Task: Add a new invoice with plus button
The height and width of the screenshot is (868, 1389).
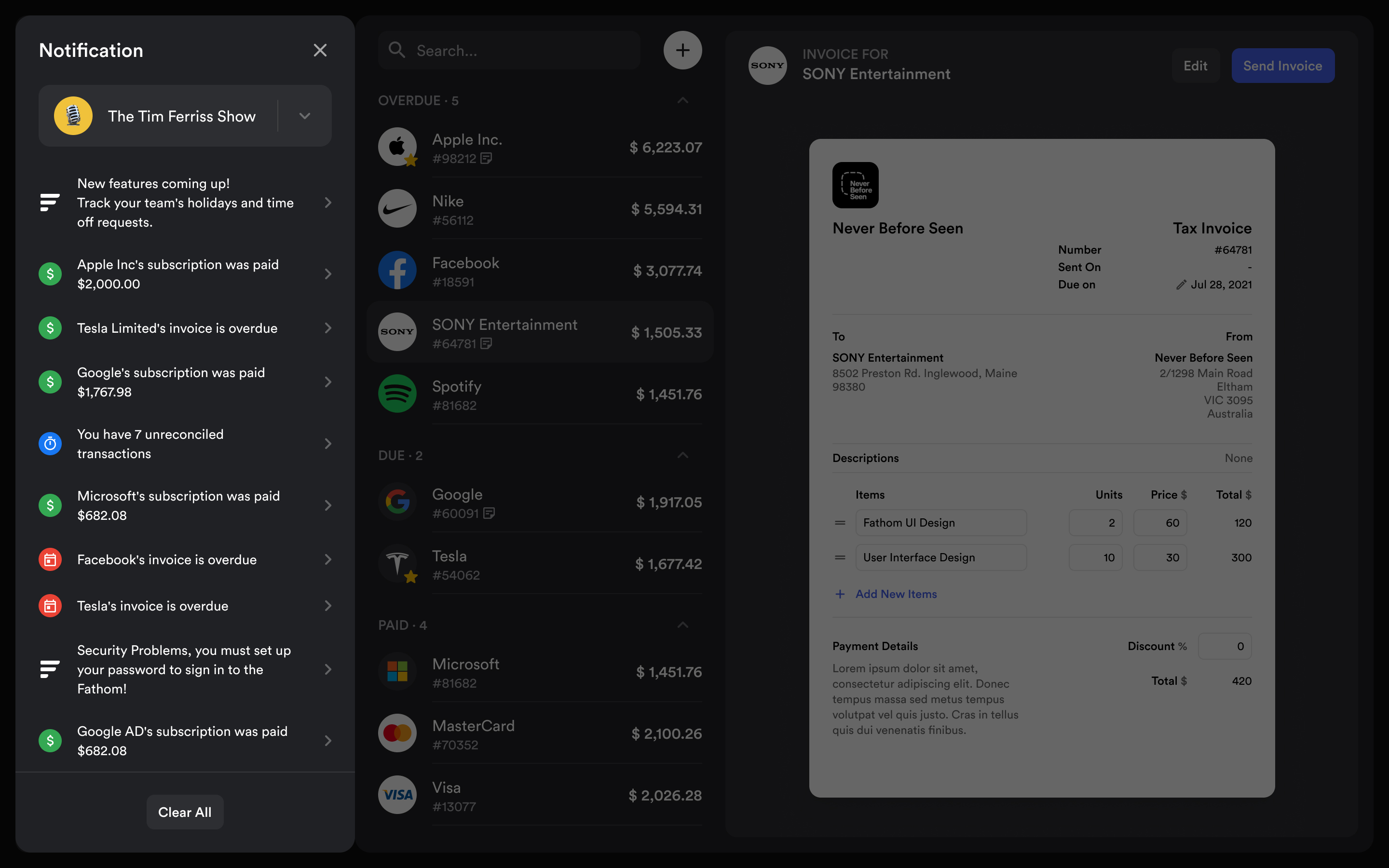Action: (x=682, y=51)
